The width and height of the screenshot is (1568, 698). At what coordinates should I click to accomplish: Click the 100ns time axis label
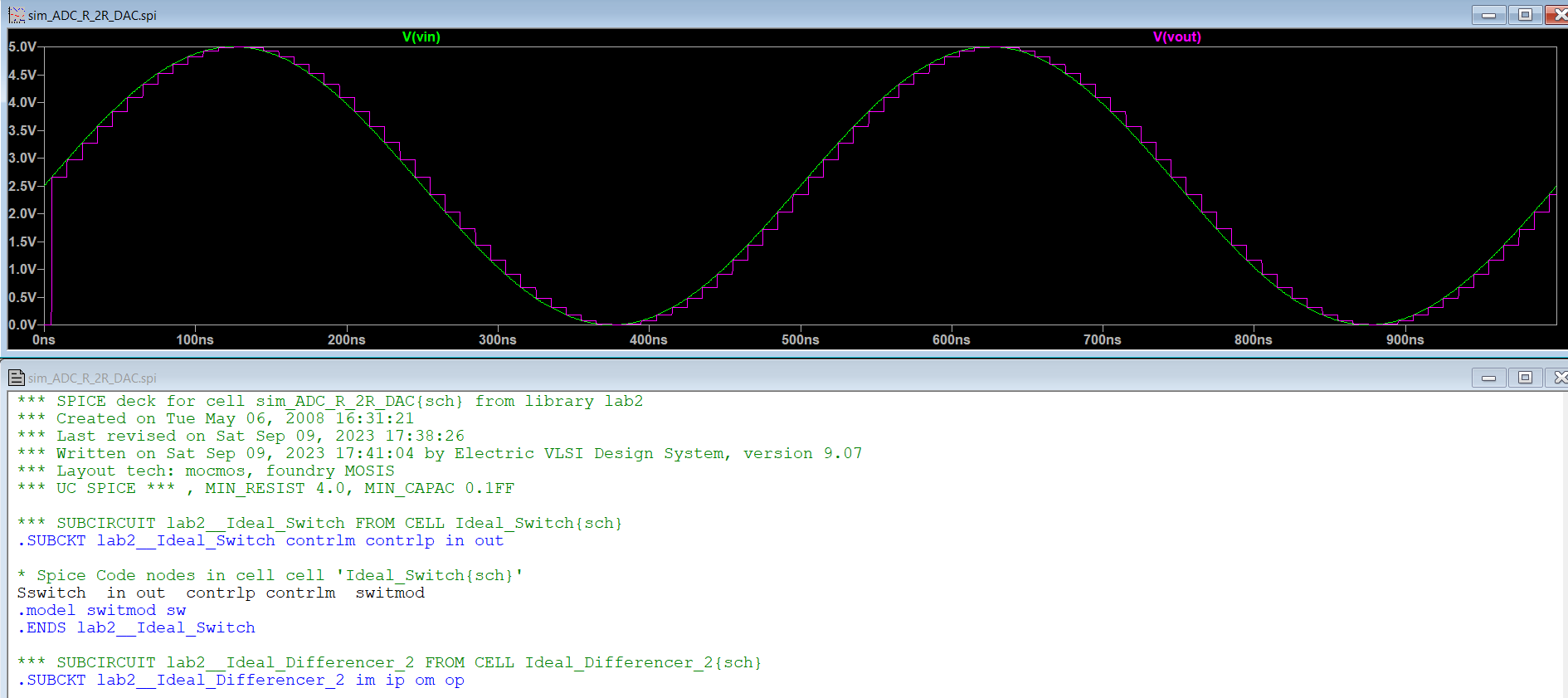click(x=195, y=339)
